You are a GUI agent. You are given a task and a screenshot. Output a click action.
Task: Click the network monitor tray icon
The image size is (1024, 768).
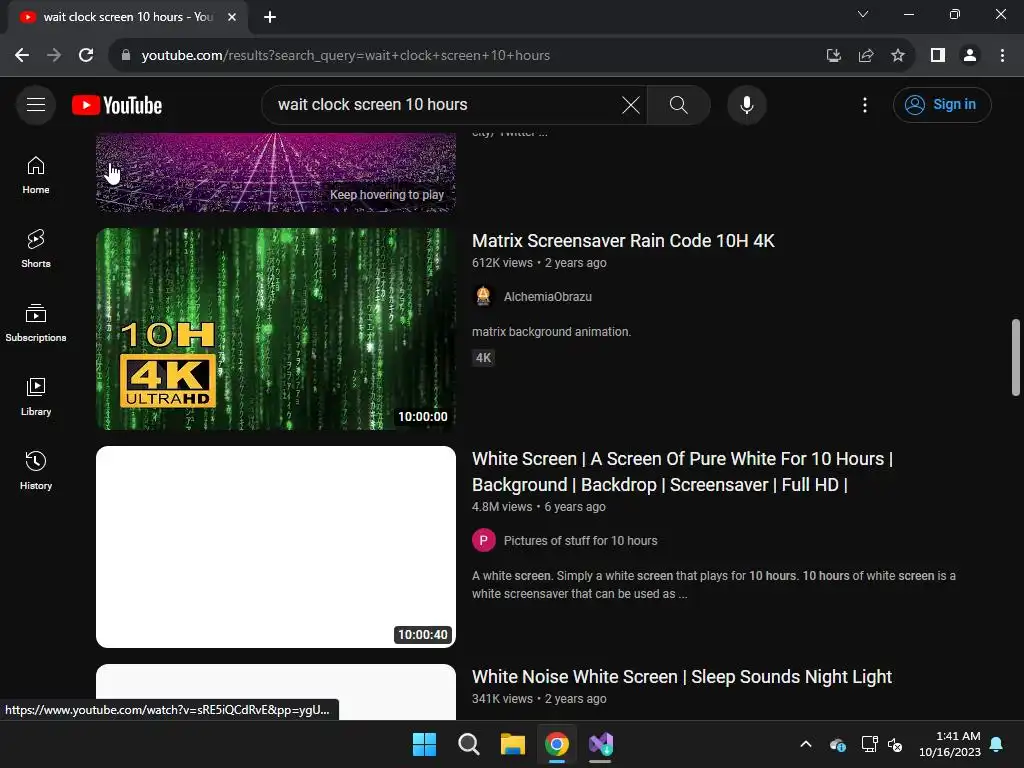(x=869, y=744)
